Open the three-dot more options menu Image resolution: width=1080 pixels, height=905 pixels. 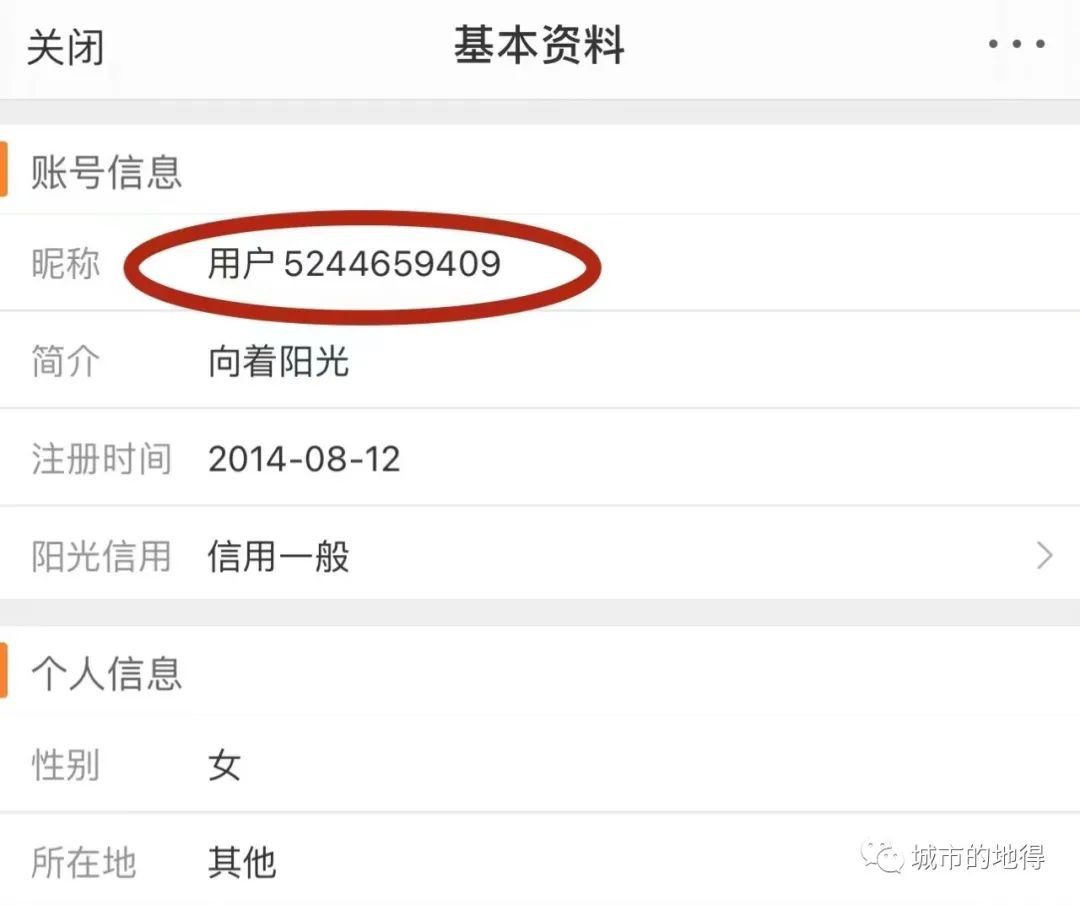[x=1017, y=44]
